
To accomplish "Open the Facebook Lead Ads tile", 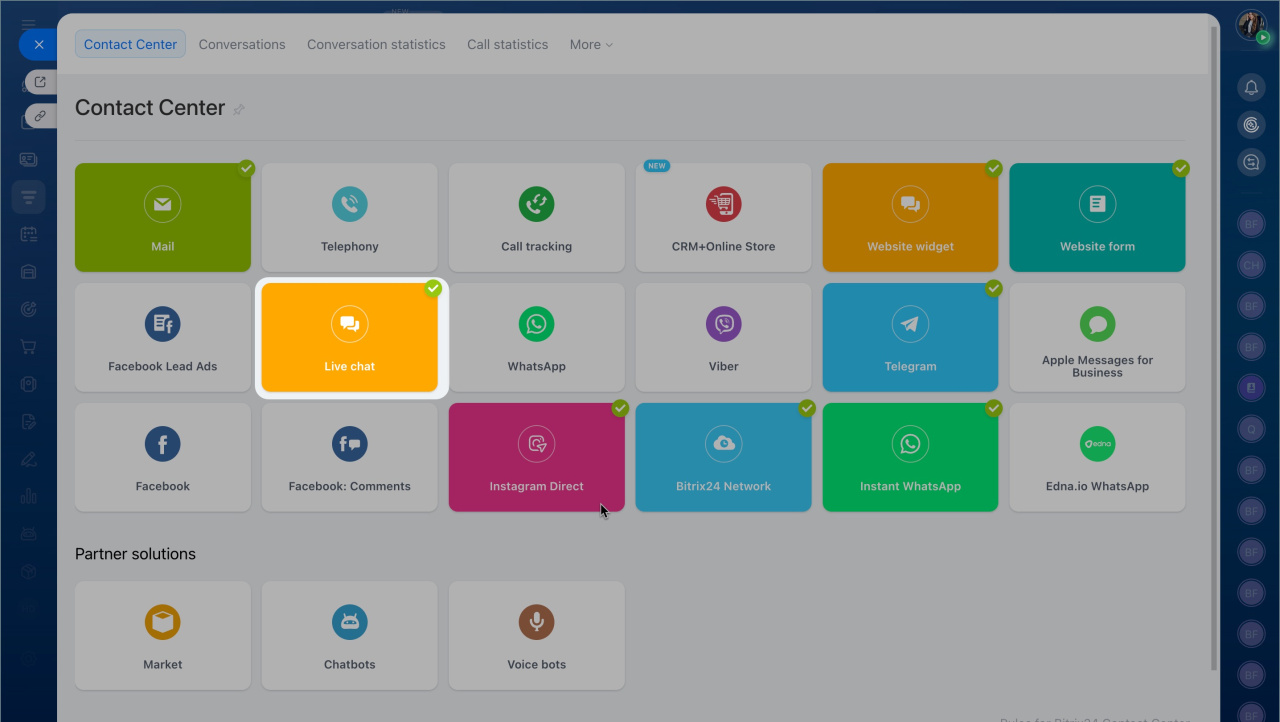I will click(x=163, y=338).
